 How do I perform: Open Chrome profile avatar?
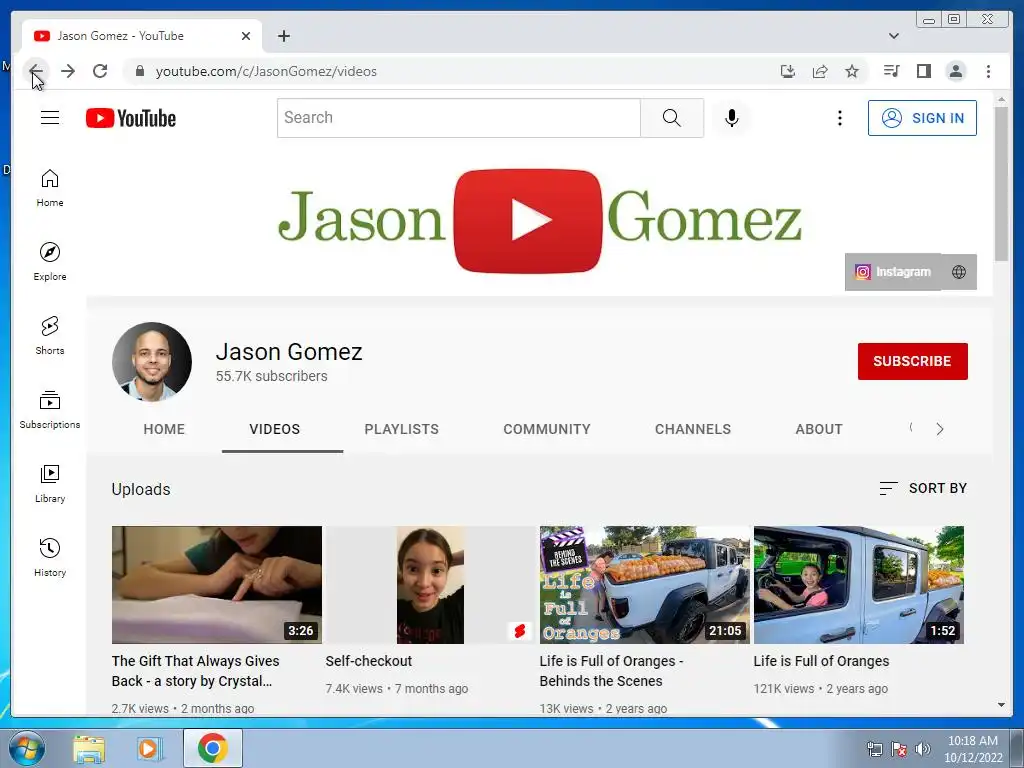pyautogui.click(x=955, y=71)
